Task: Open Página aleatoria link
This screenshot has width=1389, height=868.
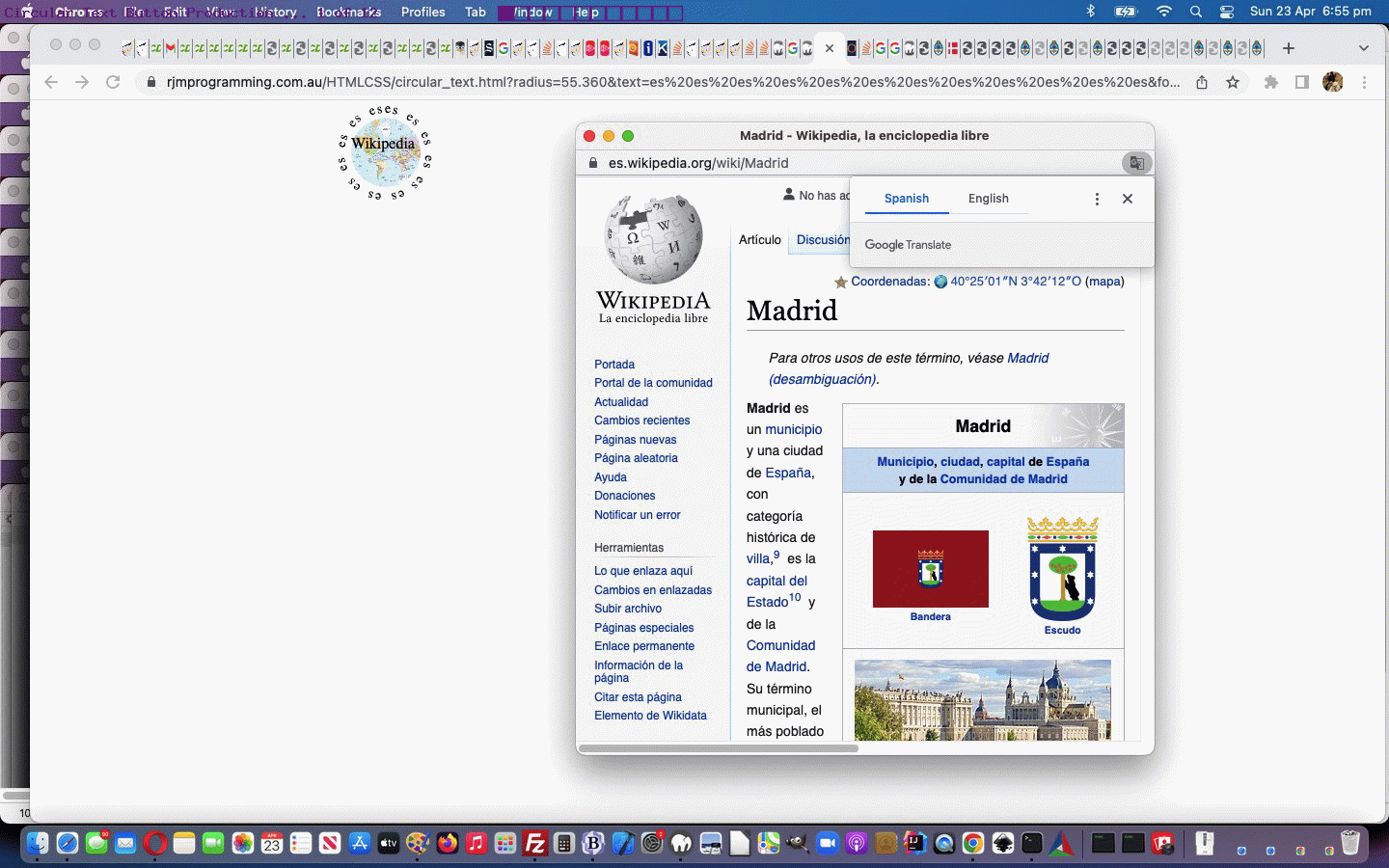Action: [x=636, y=458]
